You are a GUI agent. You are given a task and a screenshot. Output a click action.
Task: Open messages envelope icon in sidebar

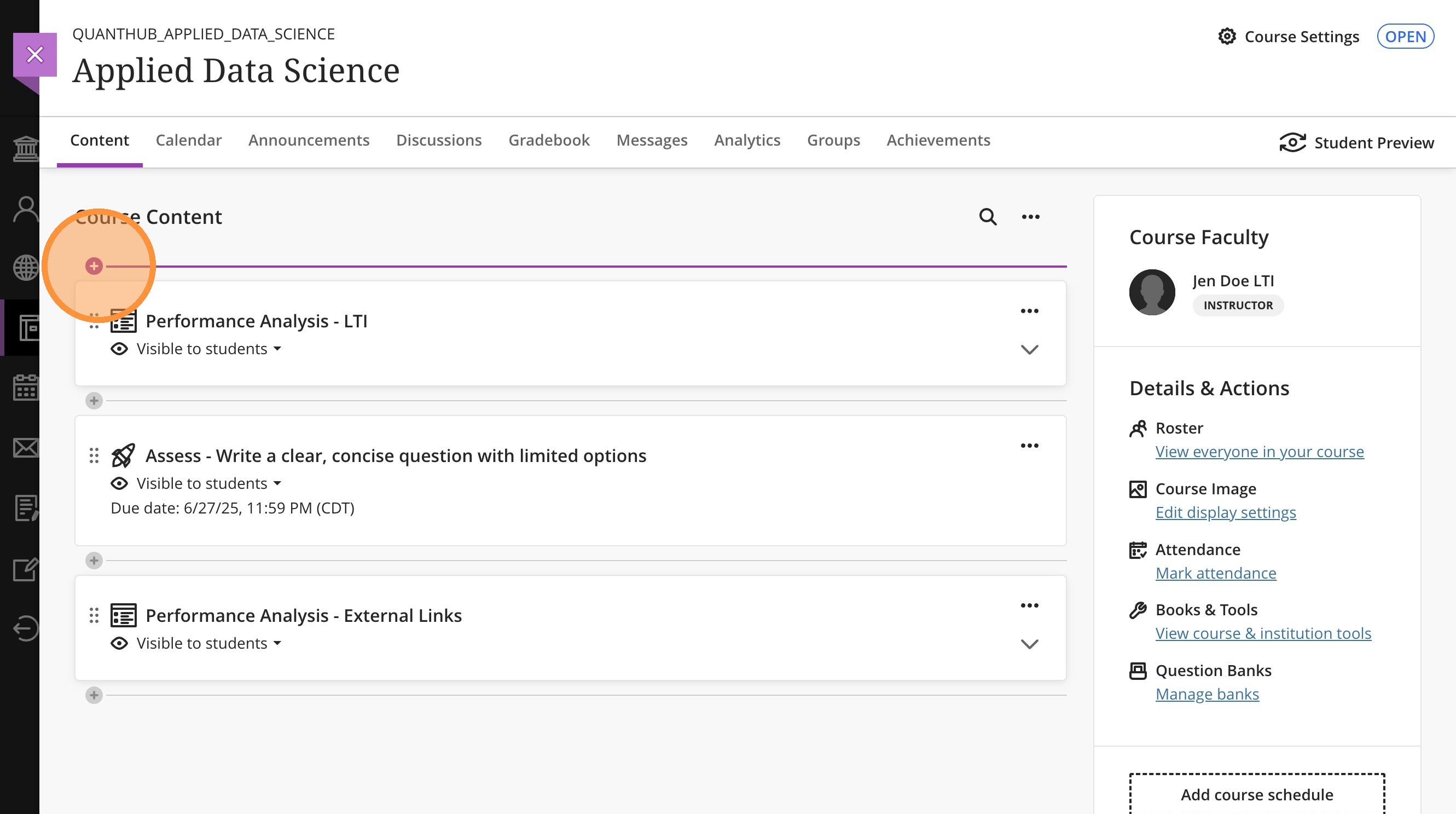[x=26, y=448]
